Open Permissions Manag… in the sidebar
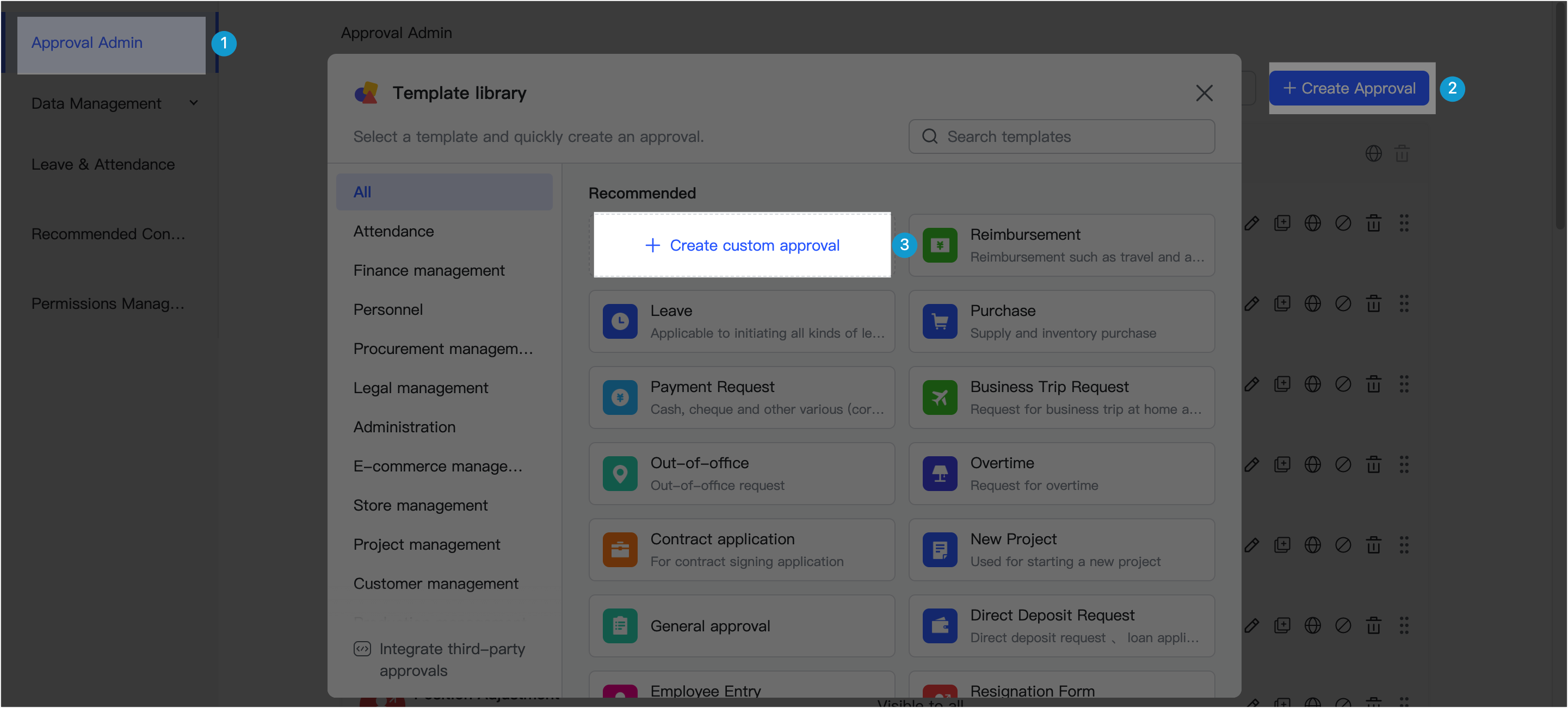1568x708 pixels. 108,303
